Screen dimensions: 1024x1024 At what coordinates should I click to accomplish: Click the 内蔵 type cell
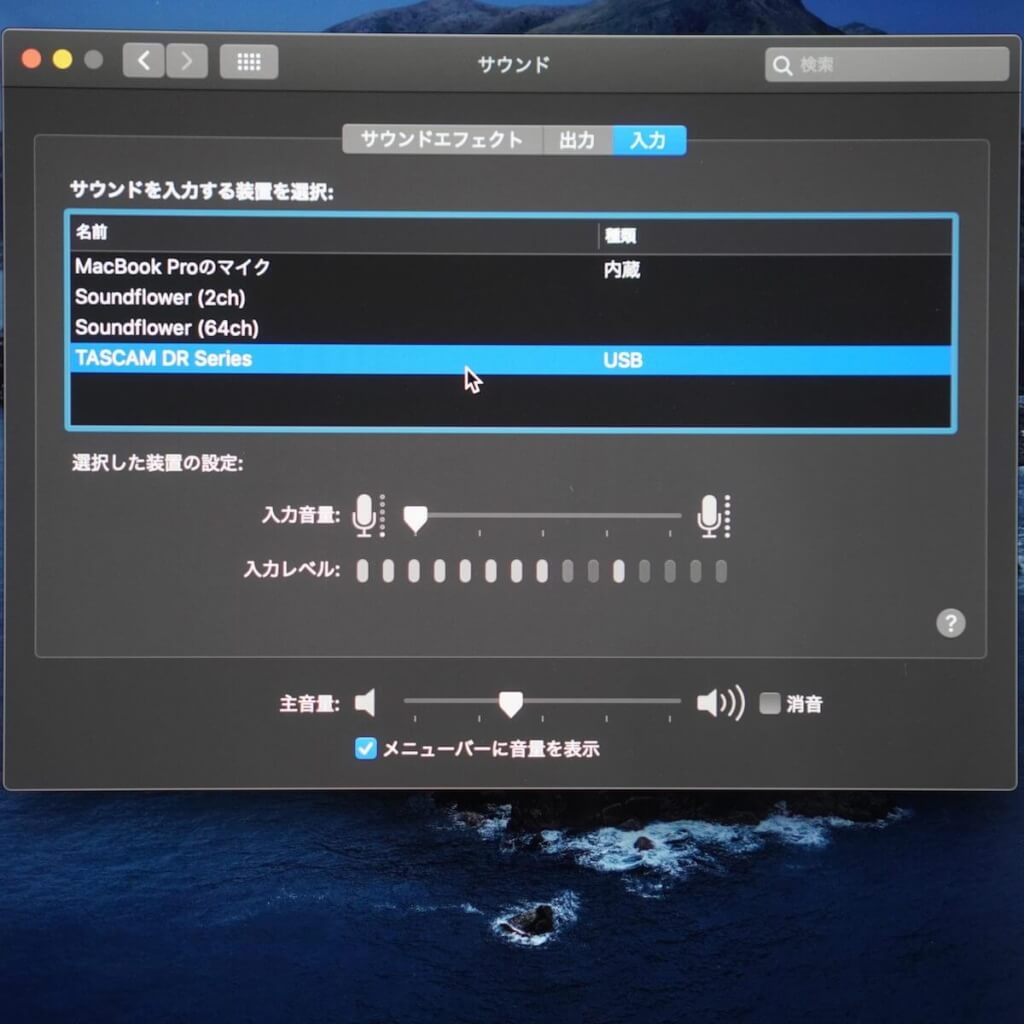622,269
